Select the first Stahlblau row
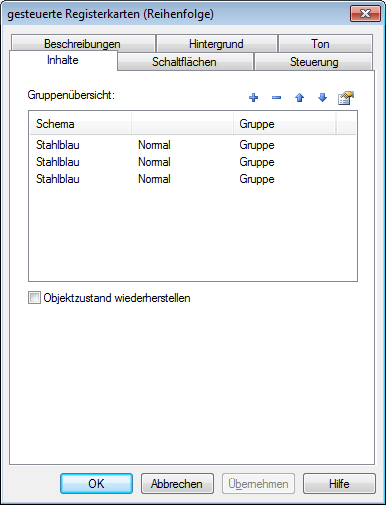386x505 pixels. [193, 145]
